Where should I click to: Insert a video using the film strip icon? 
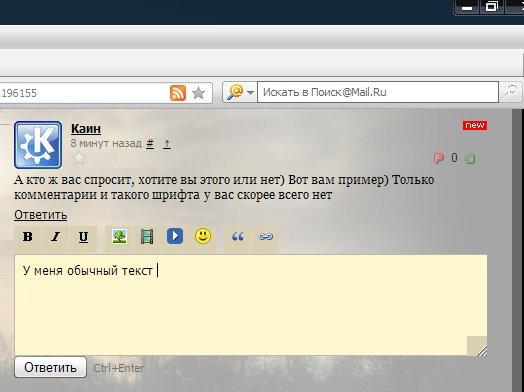pyautogui.click(x=147, y=237)
